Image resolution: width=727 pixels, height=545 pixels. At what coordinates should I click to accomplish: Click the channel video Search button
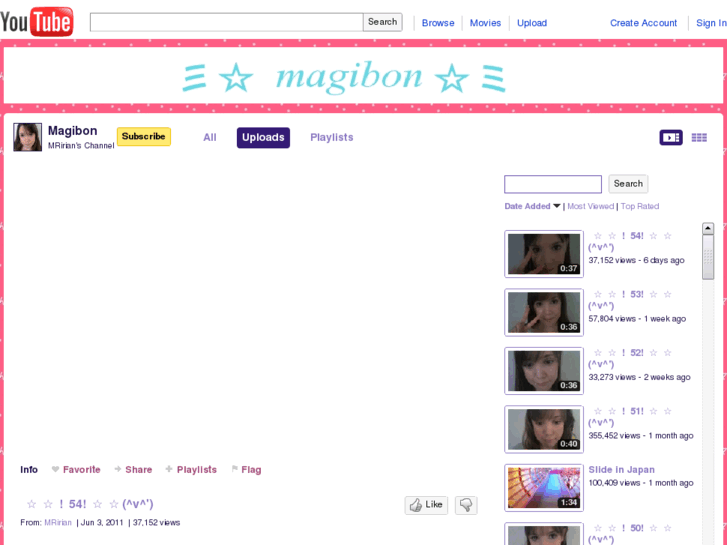point(628,184)
